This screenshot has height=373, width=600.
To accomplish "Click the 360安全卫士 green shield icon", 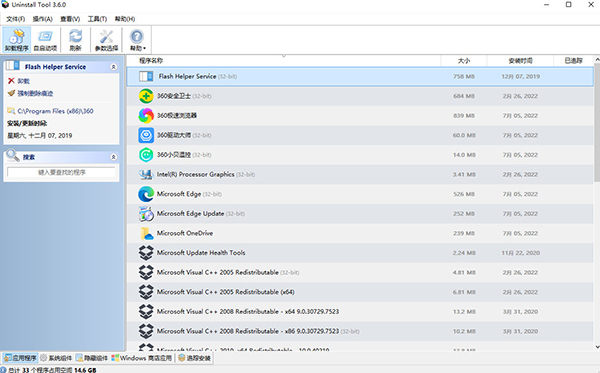I will [x=146, y=96].
